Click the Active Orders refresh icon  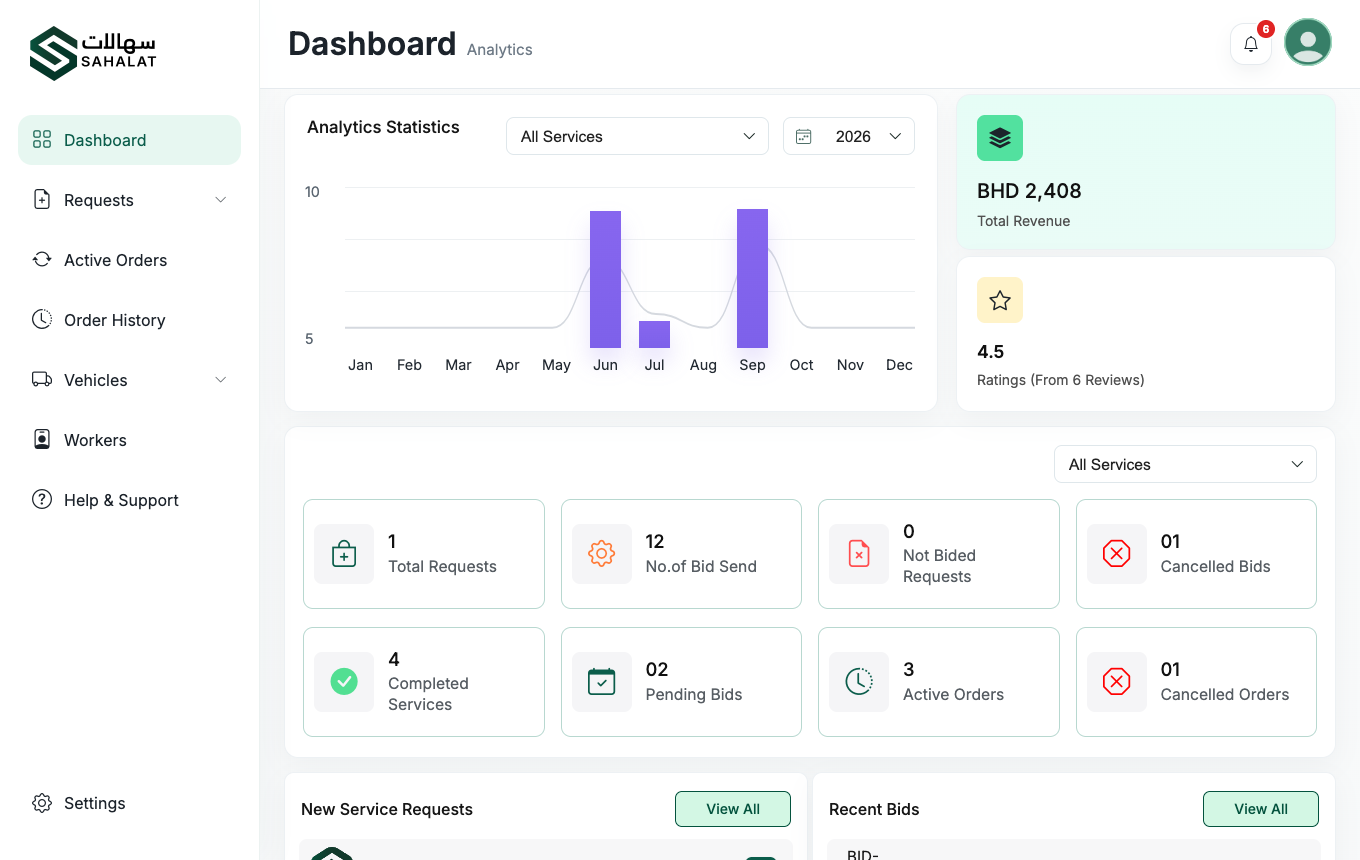(42, 260)
